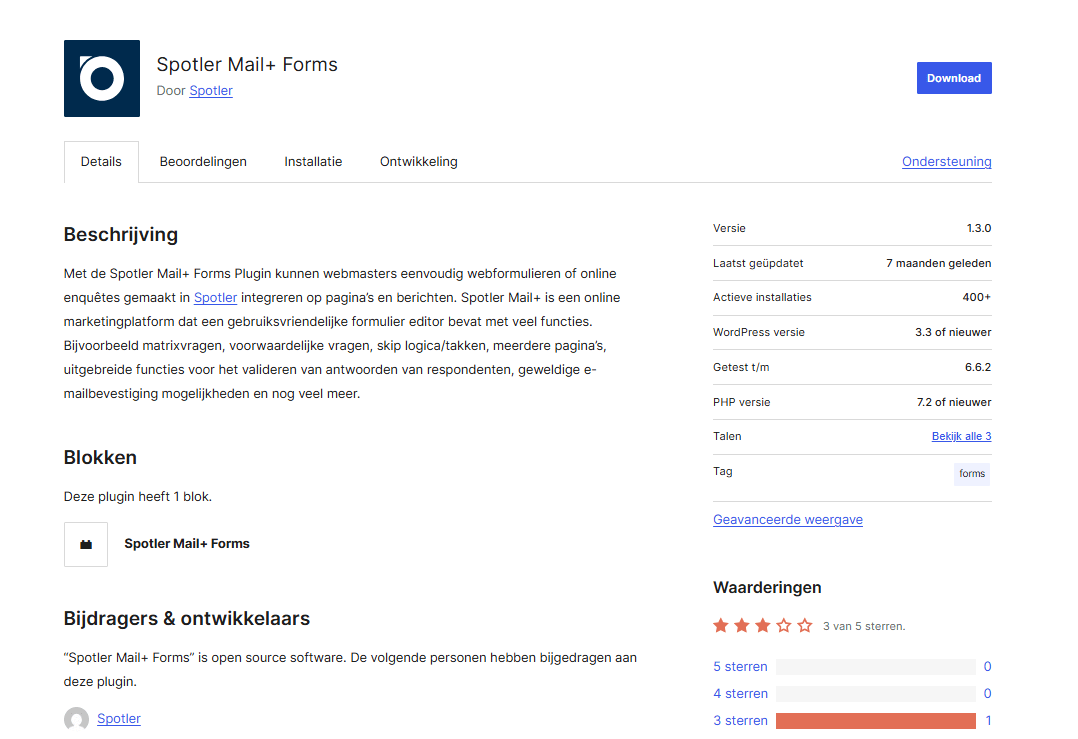Image resolution: width=1078 pixels, height=739 pixels.
Task: Select the forms tag
Action: pos(972,474)
